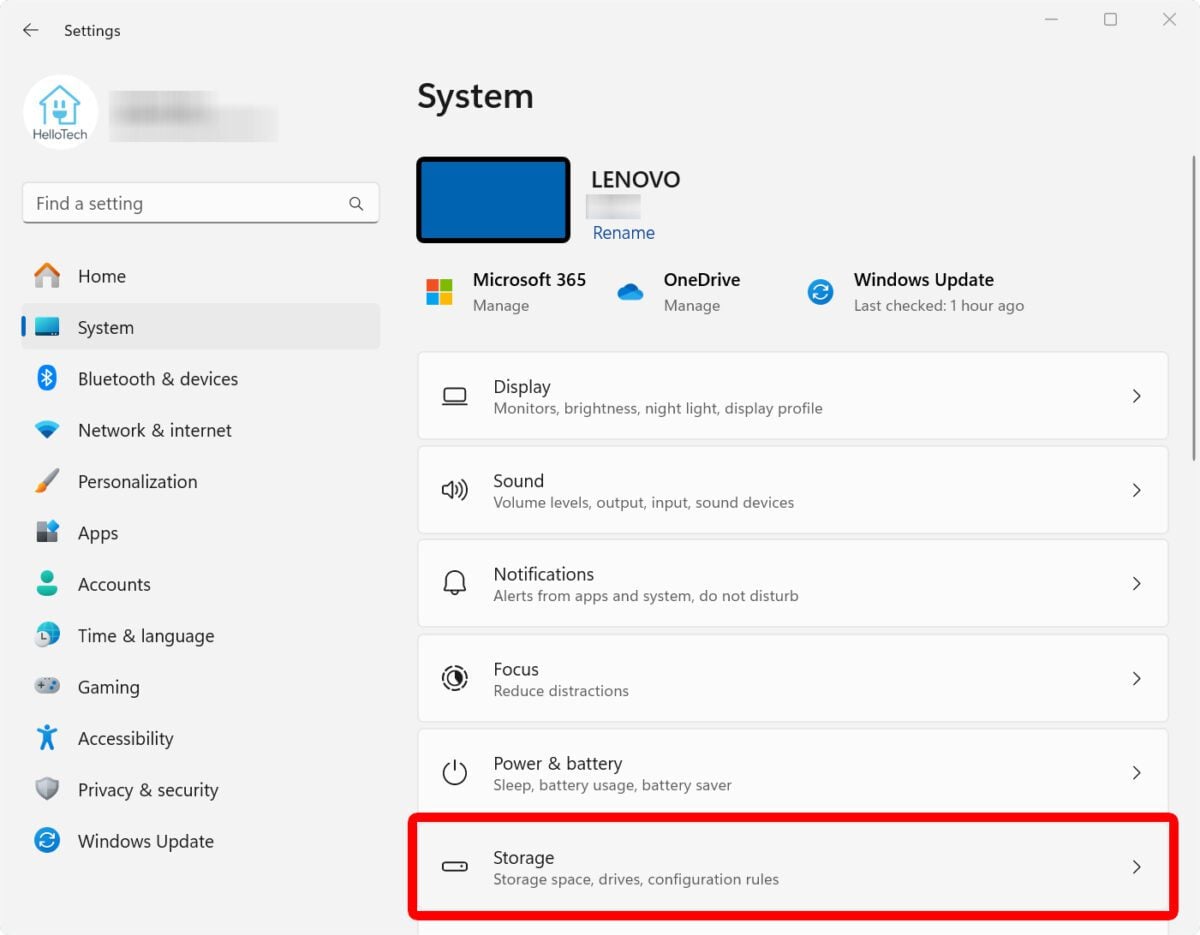Click the Network & internet globe icon
The height and width of the screenshot is (935, 1200).
coord(48,429)
